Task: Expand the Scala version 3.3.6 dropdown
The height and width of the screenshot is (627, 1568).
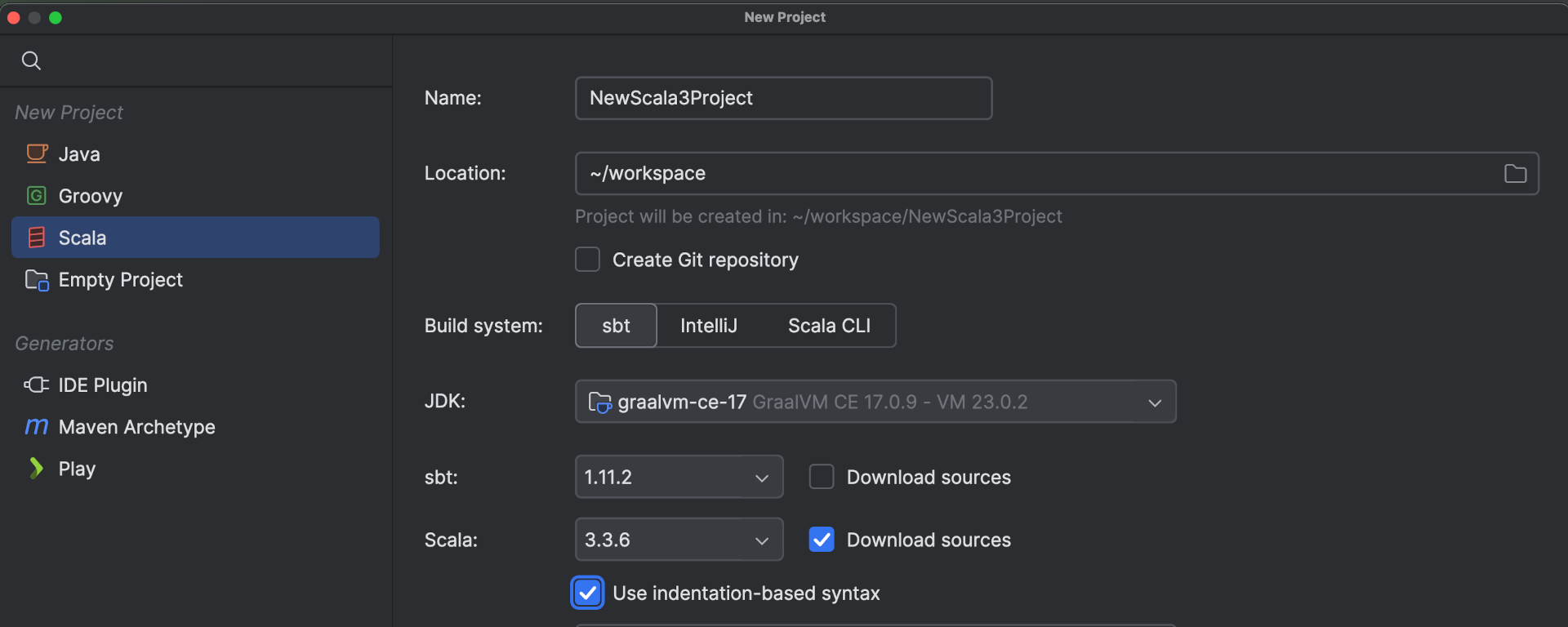Action: coord(679,540)
